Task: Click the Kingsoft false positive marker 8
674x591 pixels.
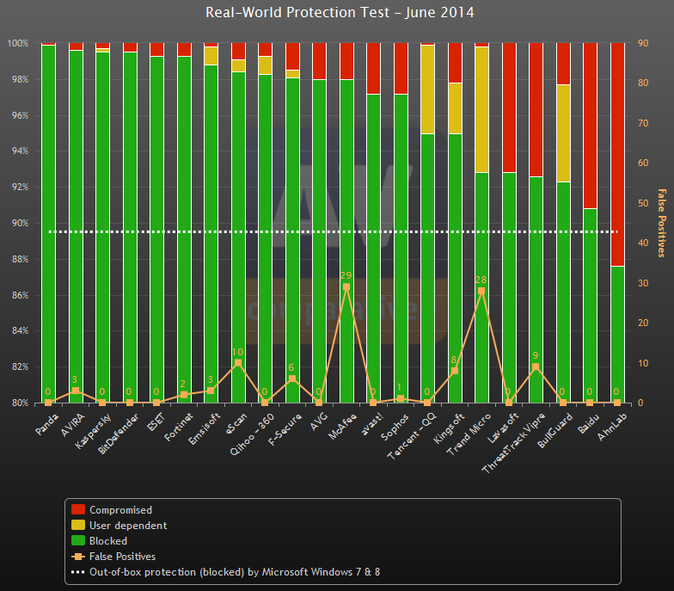Action: point(455,371)
